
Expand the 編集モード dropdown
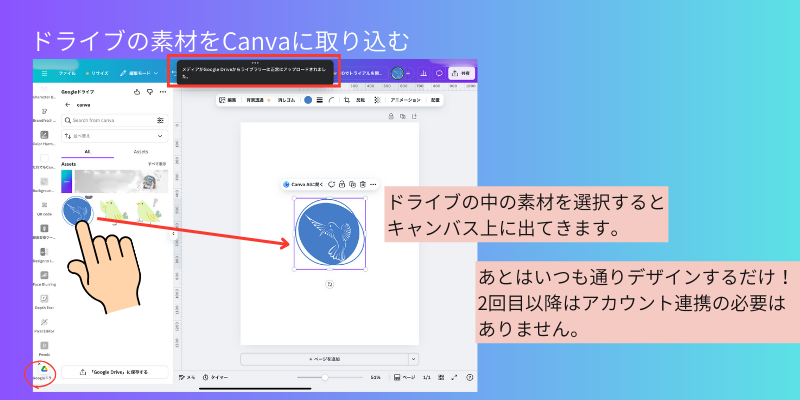139,73
